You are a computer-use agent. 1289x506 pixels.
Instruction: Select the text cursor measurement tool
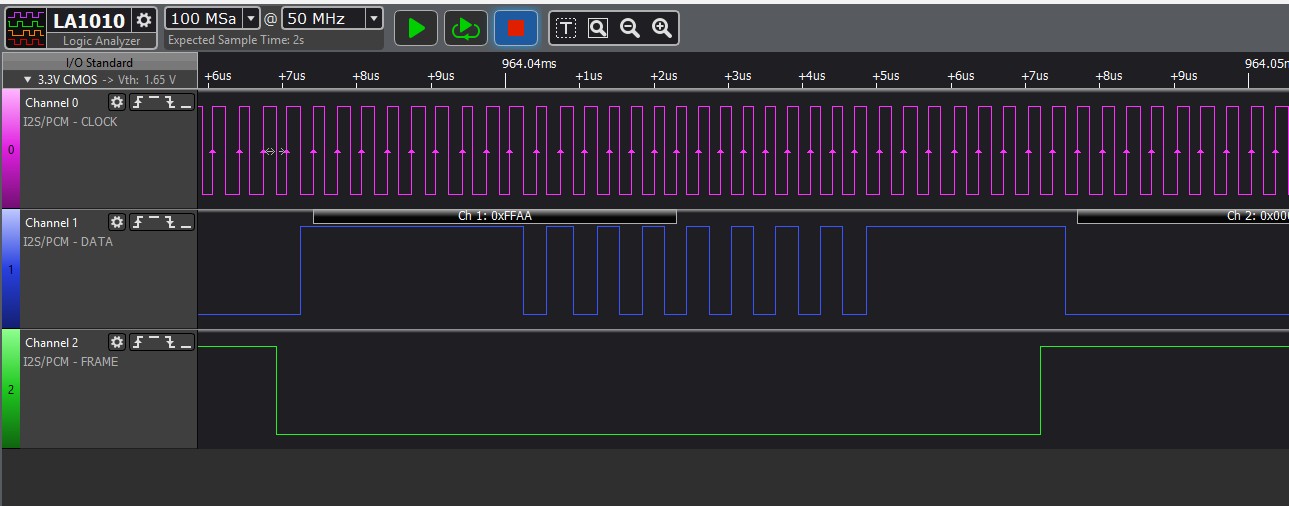(x=566, y=28)
